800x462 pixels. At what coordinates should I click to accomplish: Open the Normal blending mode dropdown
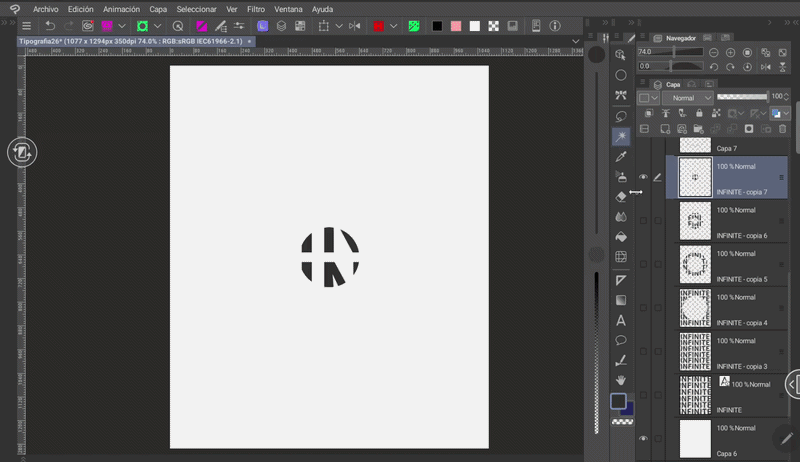688,98
